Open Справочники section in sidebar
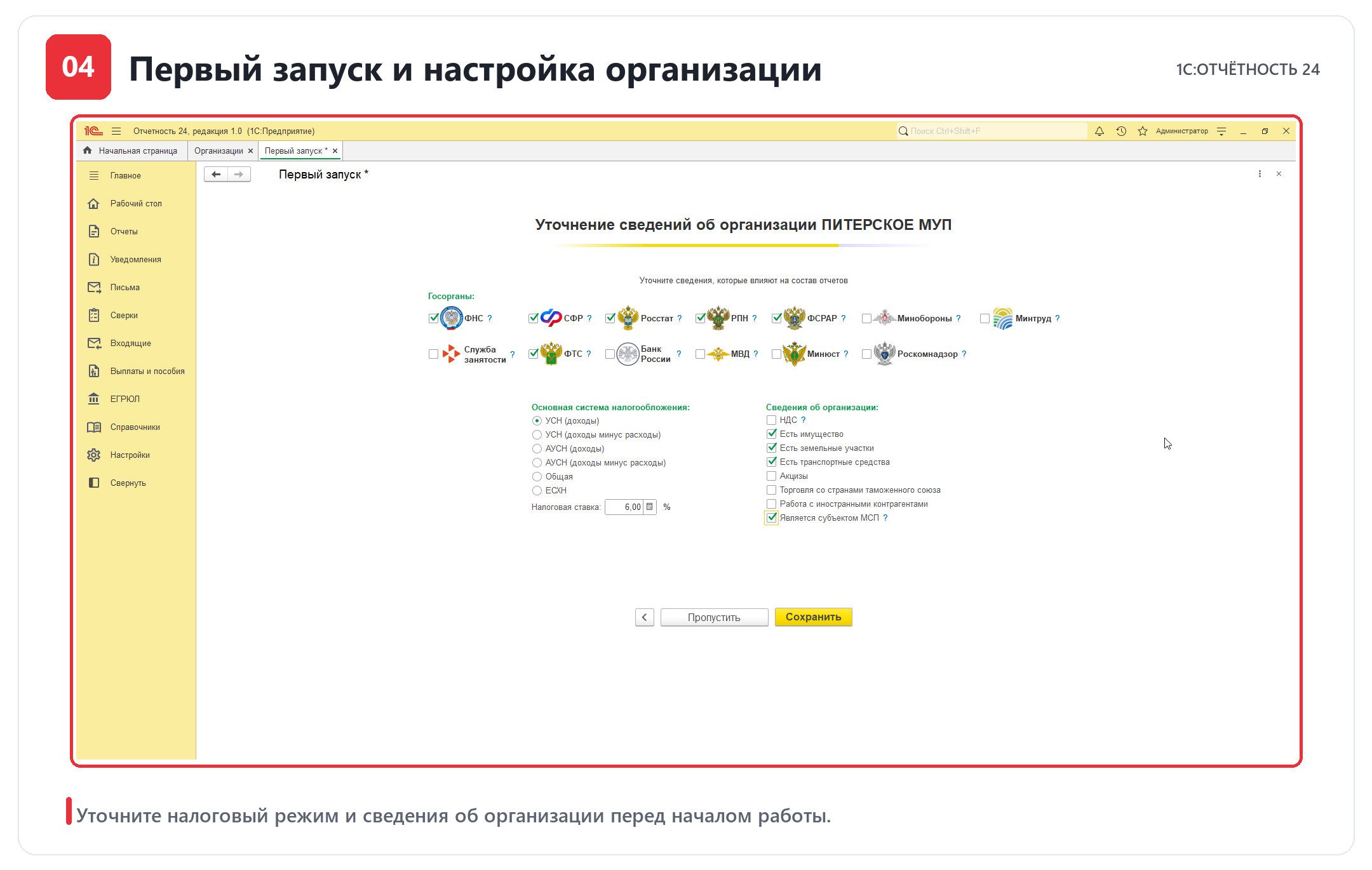 (x=136, y=427)
